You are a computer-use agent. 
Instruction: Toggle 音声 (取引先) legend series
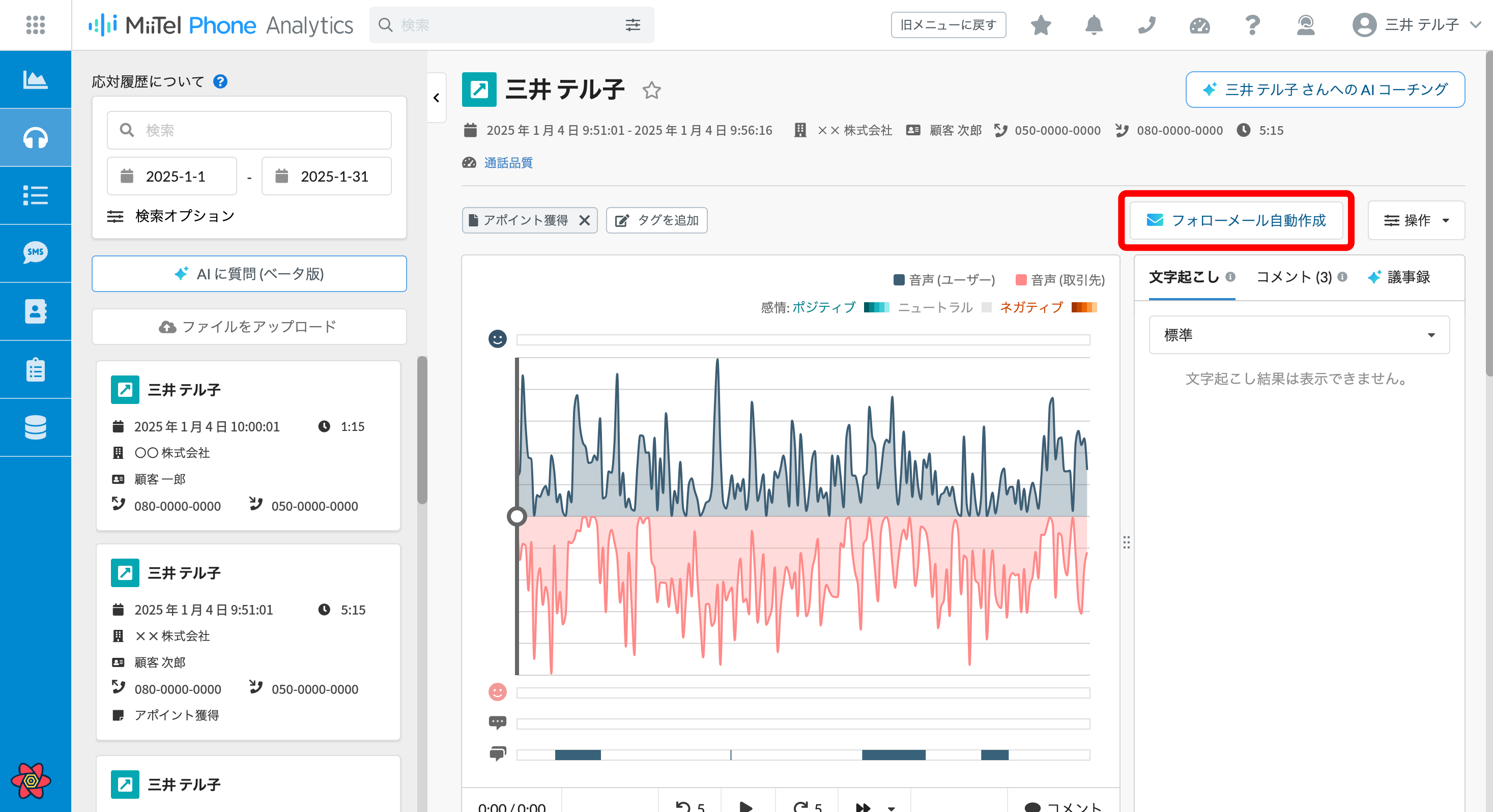pyautogui.click(x=1060, y=280)
